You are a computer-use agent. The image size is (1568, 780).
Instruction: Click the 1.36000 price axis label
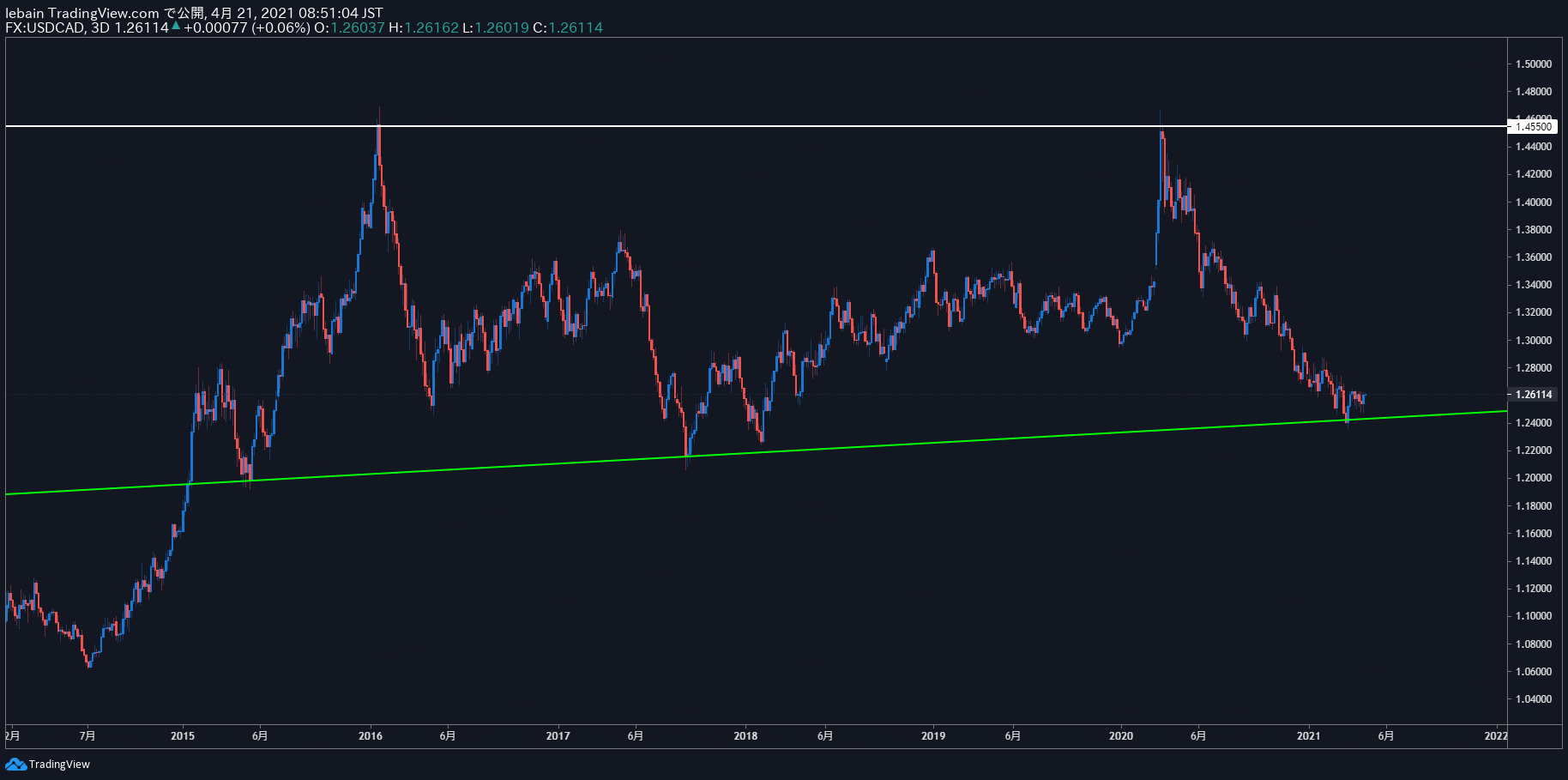1534,257
